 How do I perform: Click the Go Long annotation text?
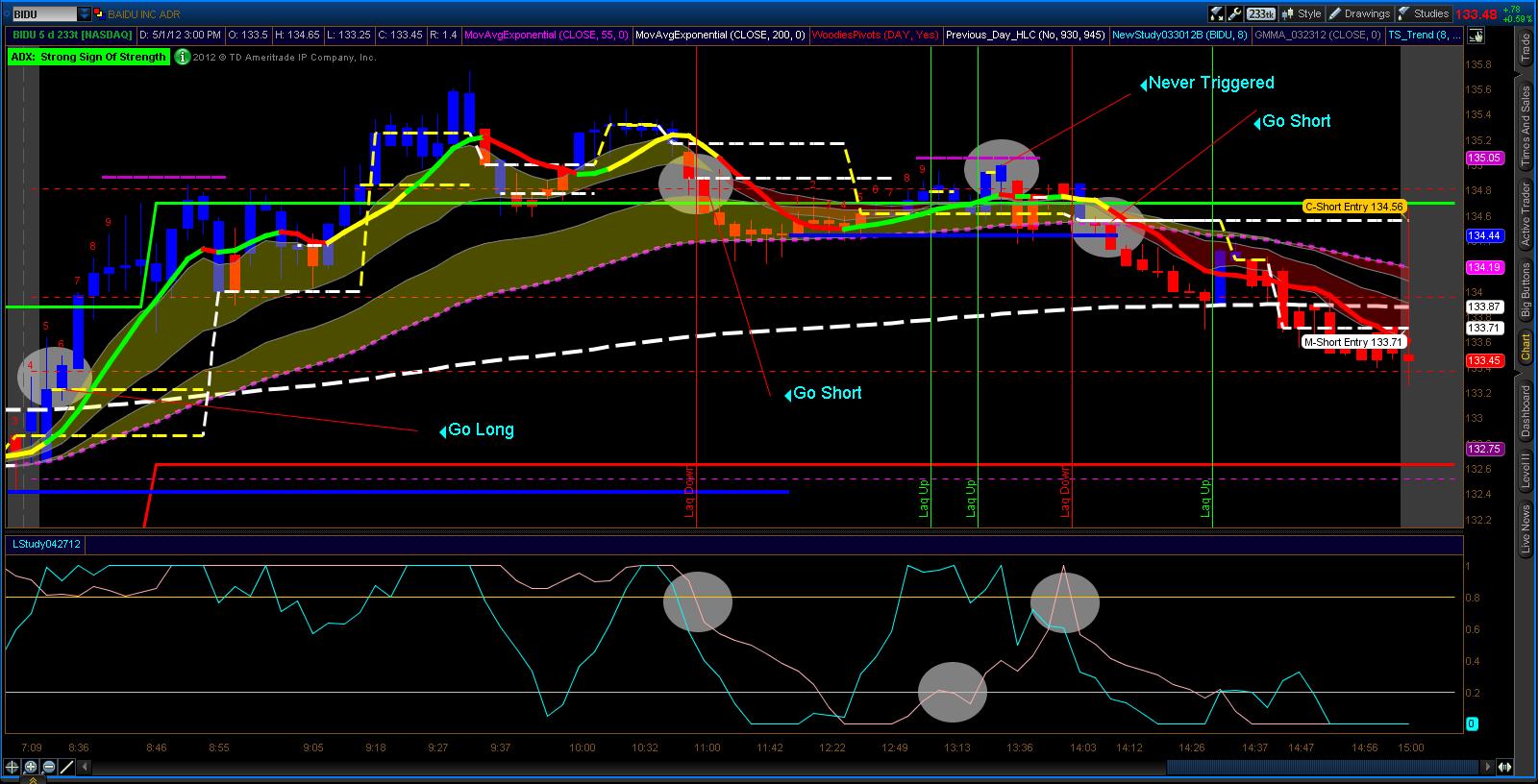pos(481,429)
